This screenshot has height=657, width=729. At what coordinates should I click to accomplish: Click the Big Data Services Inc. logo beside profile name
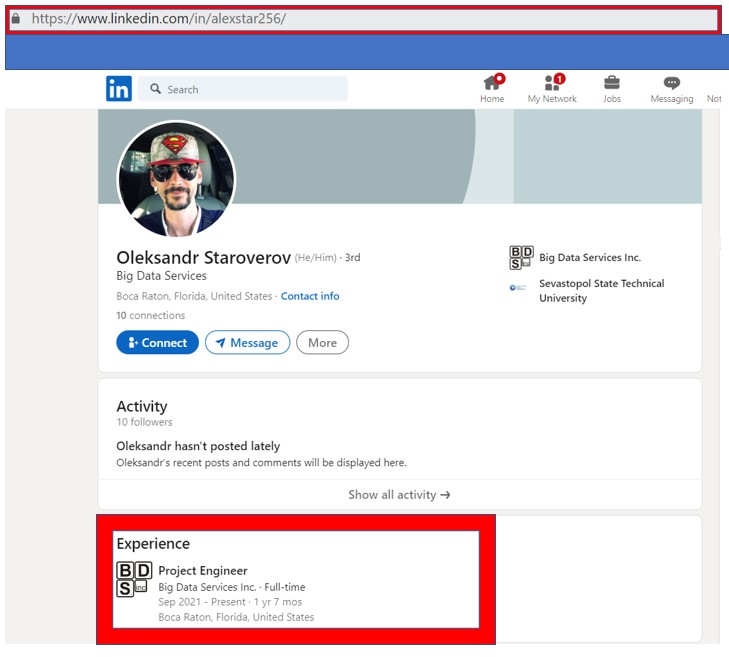521,258
